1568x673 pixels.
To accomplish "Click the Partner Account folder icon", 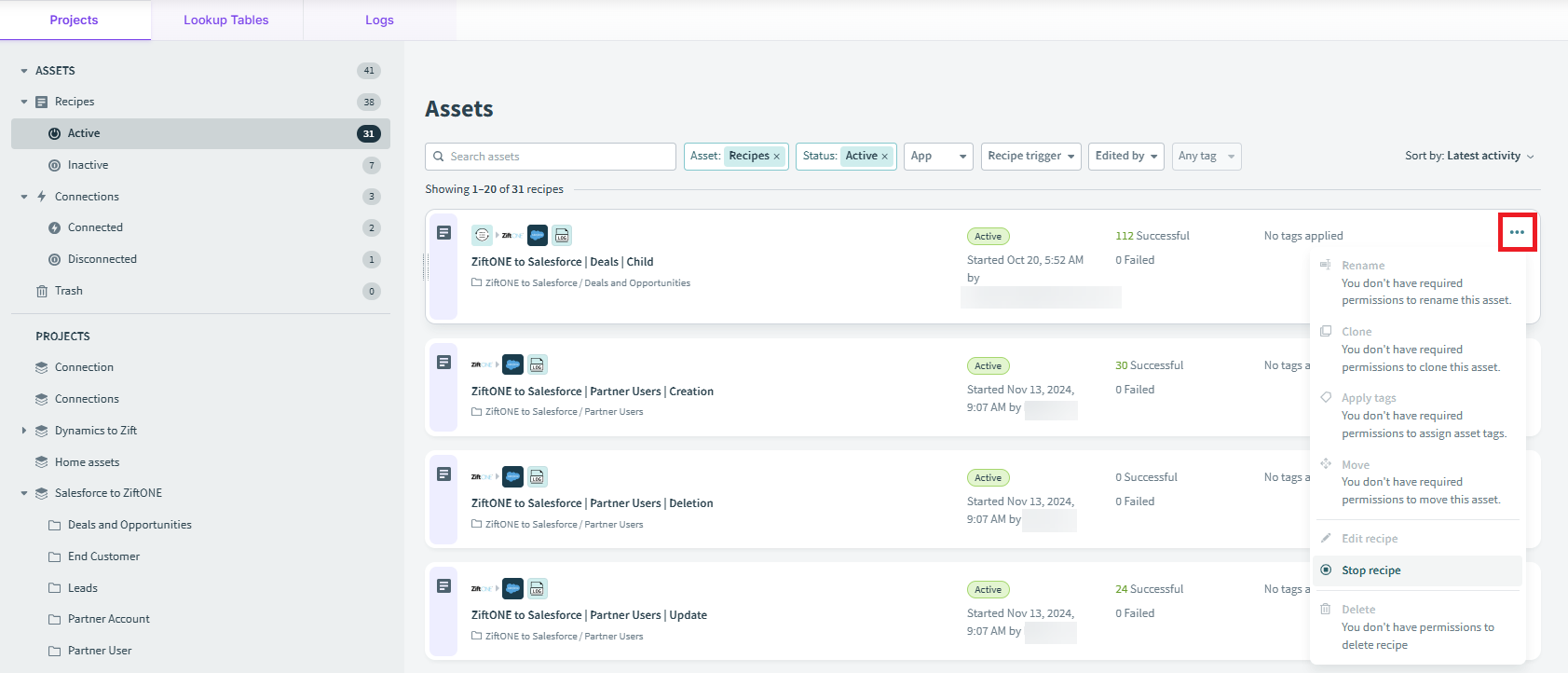I will pos(54,619).
